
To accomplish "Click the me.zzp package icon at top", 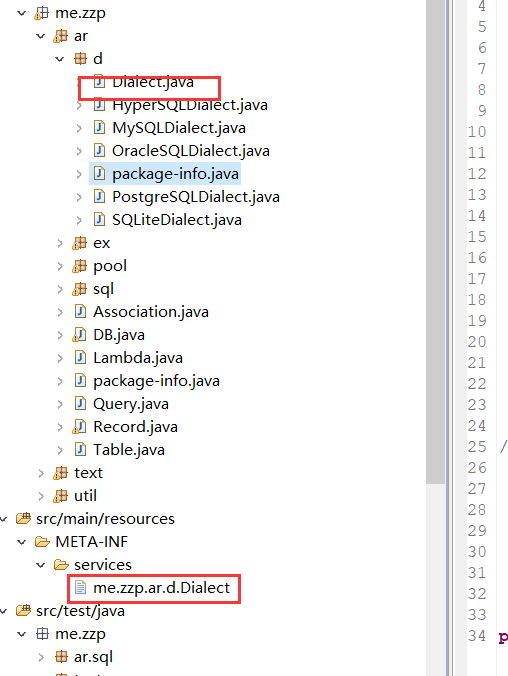I will 41,13.
